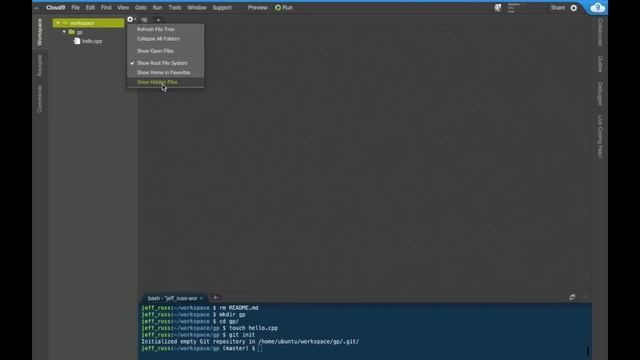Open the File menu
The width and height of the screenshot is (640, 360).
76,8
